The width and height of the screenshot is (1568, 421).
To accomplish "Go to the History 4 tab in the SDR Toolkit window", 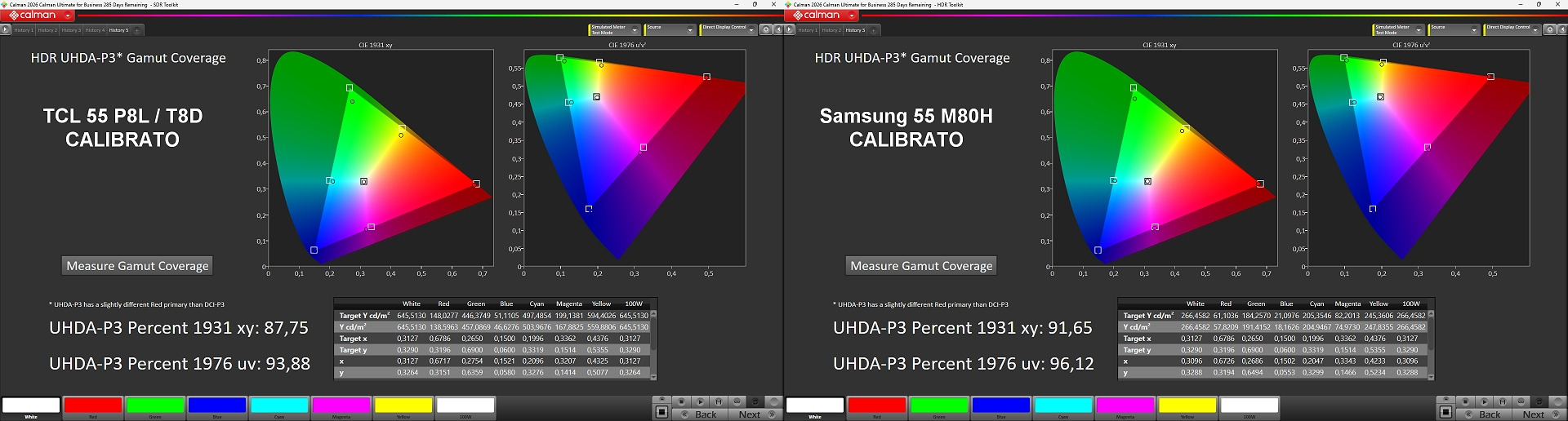I will [x=95, y=30].
